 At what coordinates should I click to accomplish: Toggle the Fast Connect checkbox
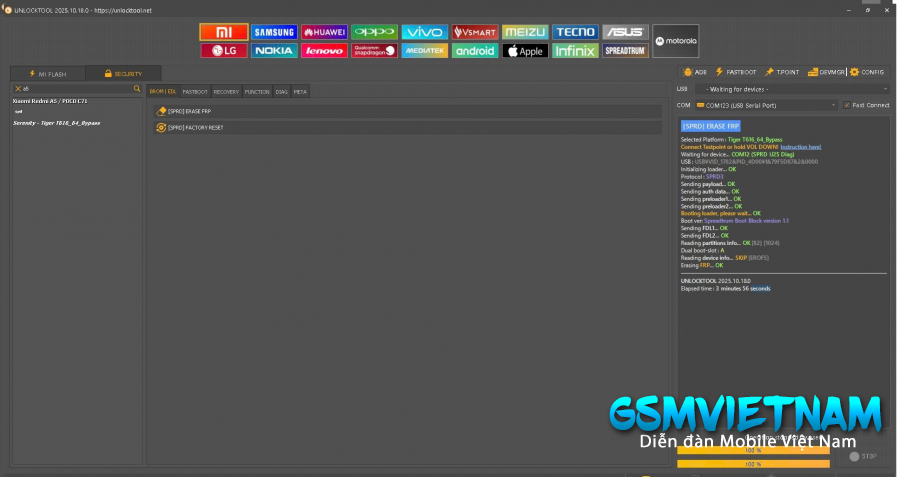(846, 105)
